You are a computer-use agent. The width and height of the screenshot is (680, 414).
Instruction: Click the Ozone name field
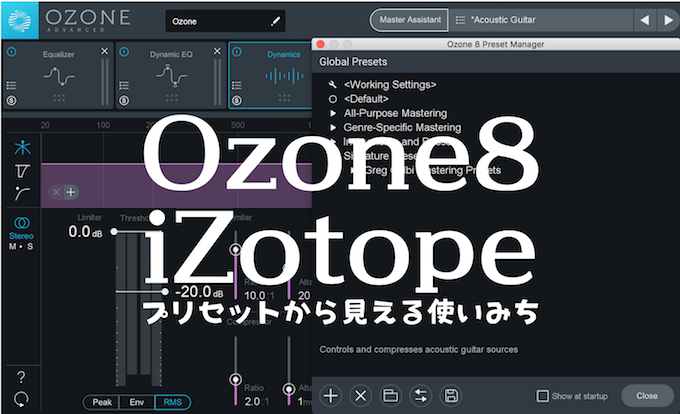pos(225,21)
